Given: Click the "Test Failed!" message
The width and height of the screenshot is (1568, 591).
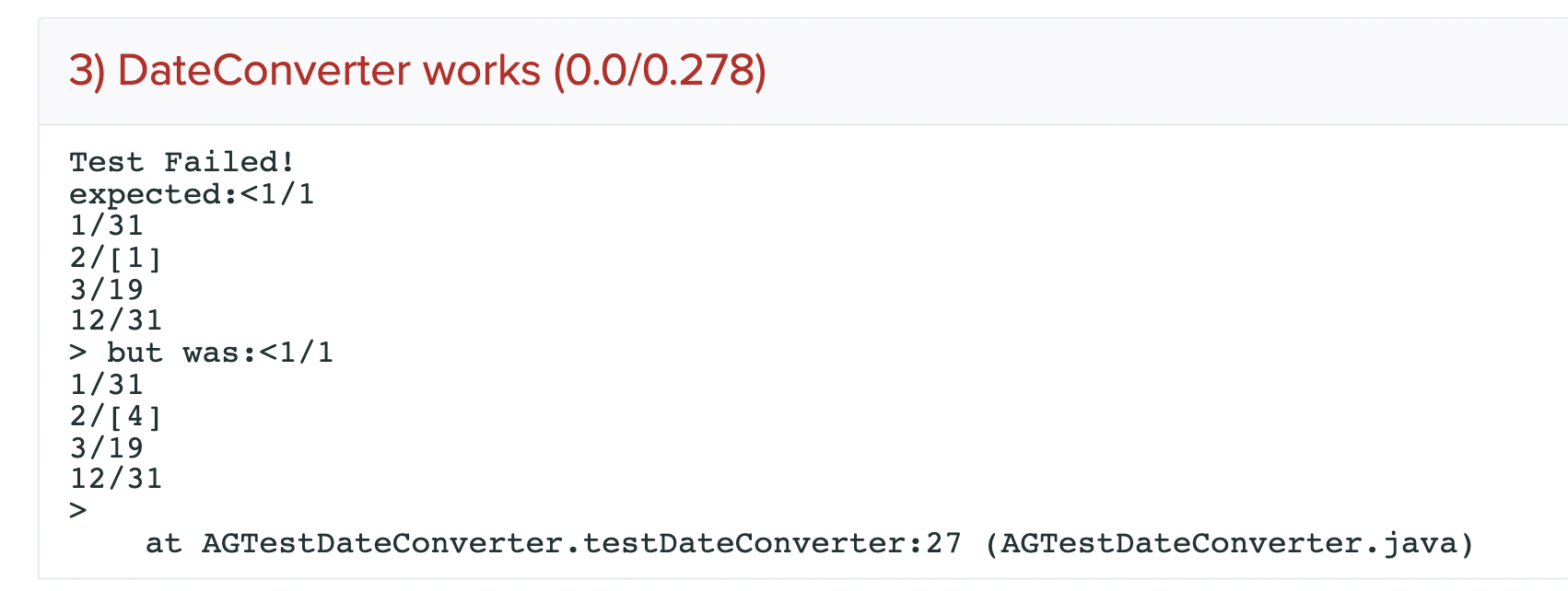Looking at the screenshot, I should click(x=181, y=162).
